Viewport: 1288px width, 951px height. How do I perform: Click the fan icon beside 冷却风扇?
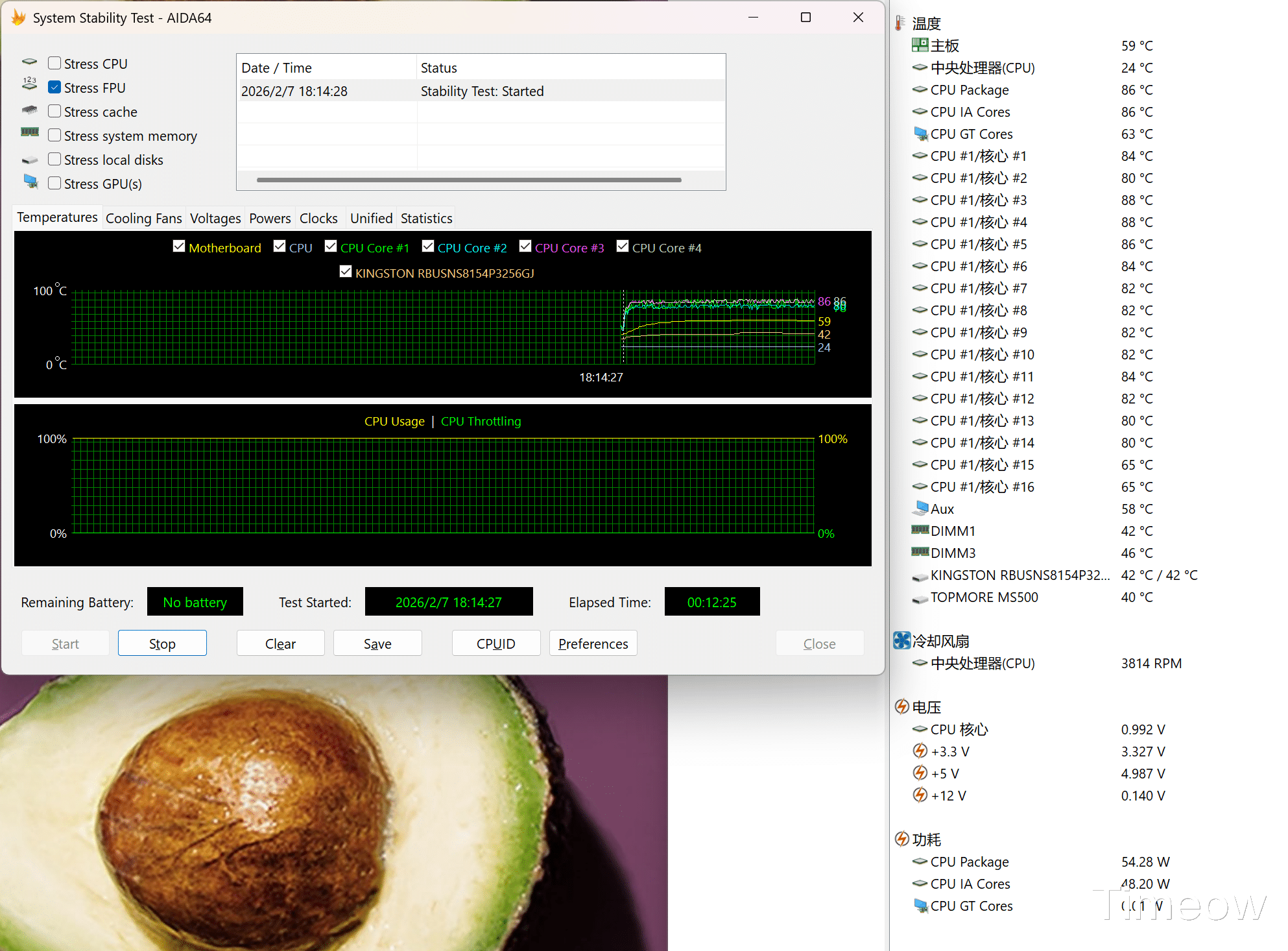[901, 641]
